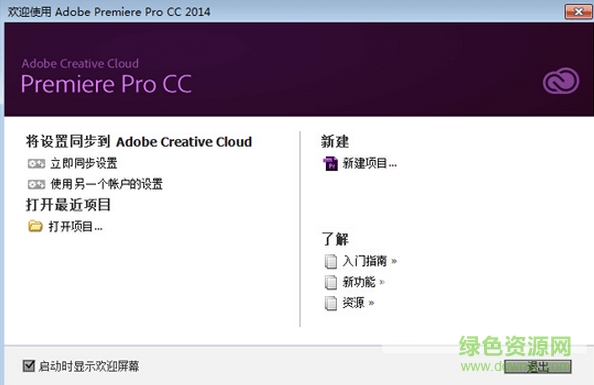594x385 pixels.
Task: Select 使用另一个帐户的设置
Action: pyautogui.click(x=106, y=185)
